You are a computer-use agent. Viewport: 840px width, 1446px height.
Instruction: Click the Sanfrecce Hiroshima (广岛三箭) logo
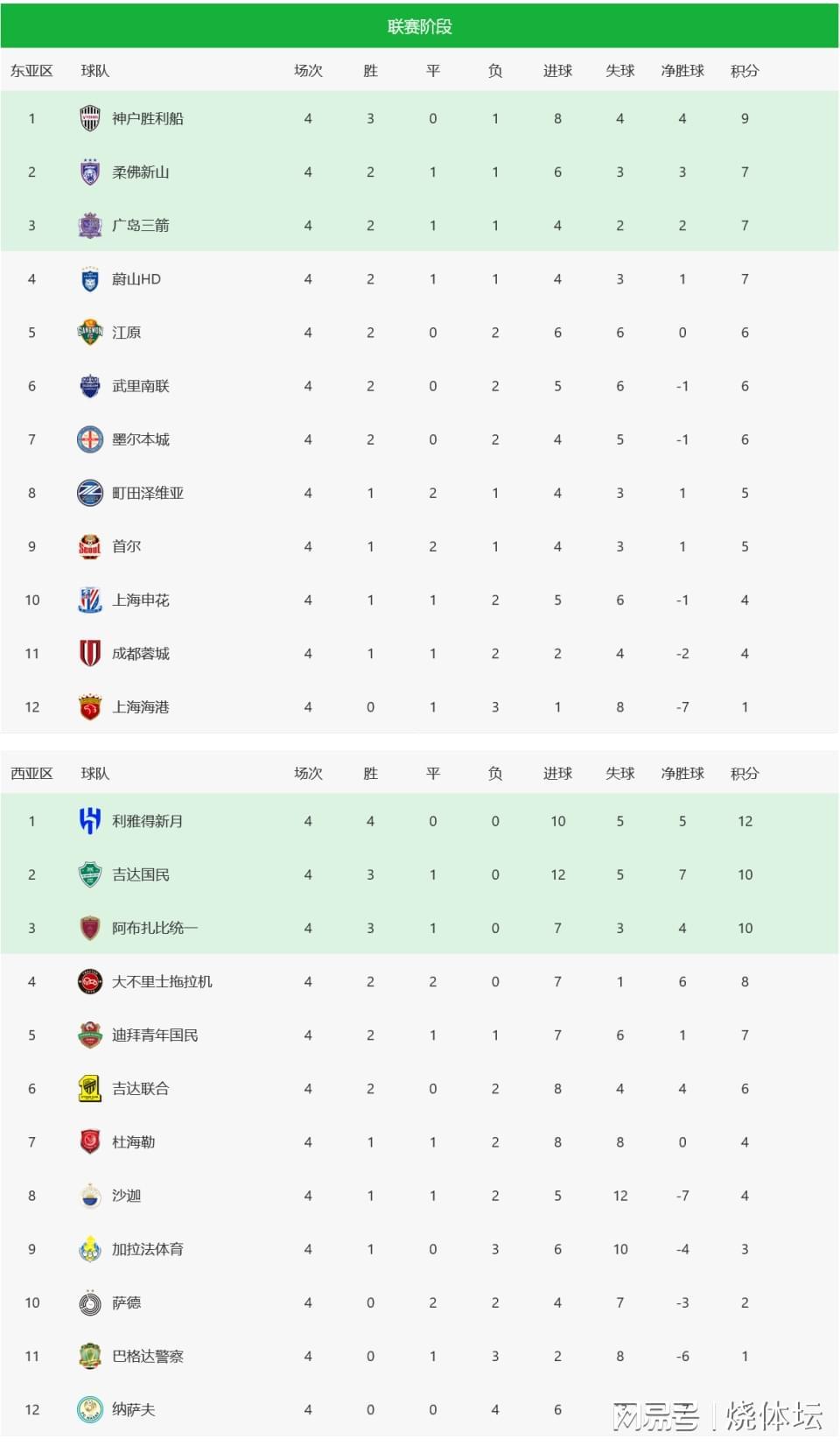[x=90, y=225]
